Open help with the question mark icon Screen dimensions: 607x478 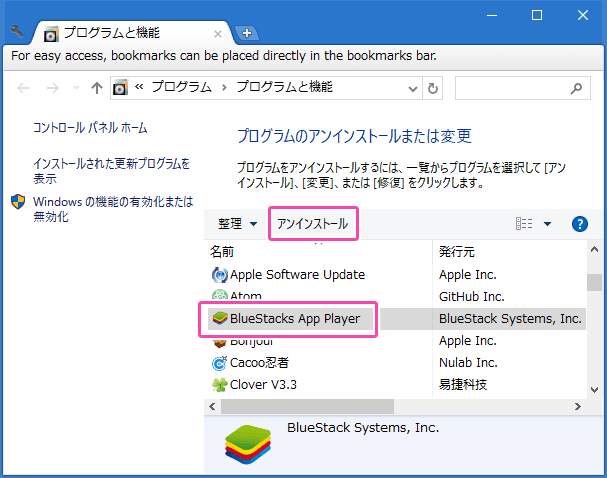tap(580, 224)
